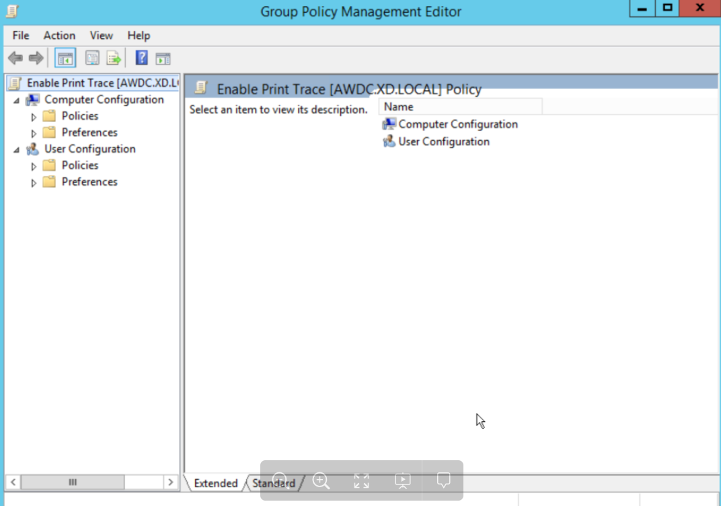Open Properties toolbar icon
The image size is (722, 506).
(92, 58)
